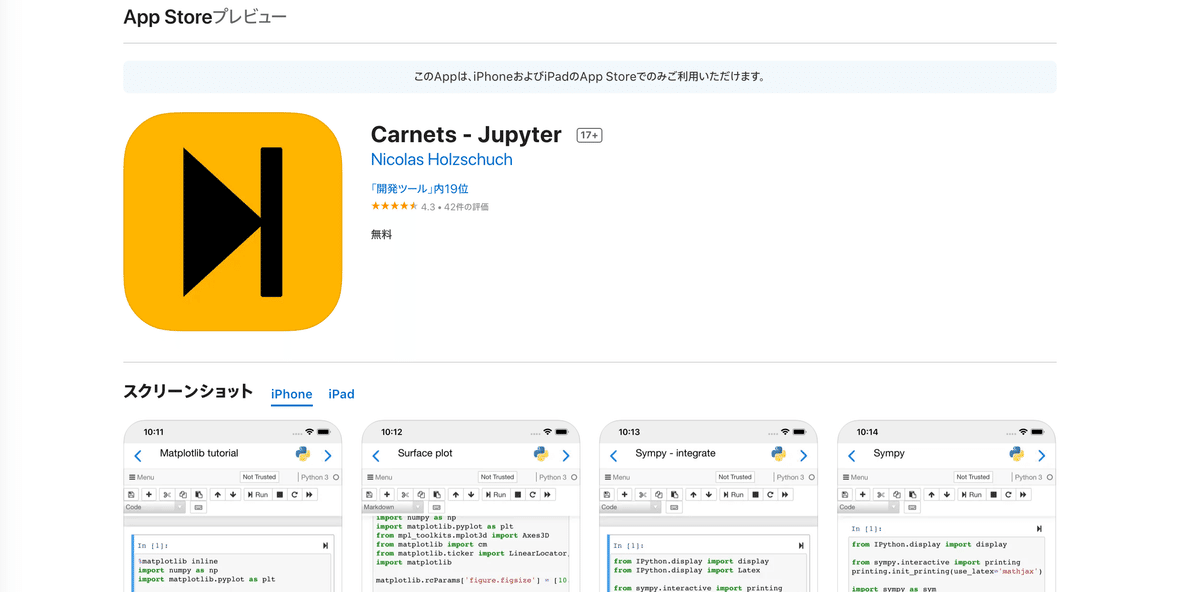
Task: Open Code dropdown in 10:14 Sympy screenshot
Action: (x=868, y=507)
